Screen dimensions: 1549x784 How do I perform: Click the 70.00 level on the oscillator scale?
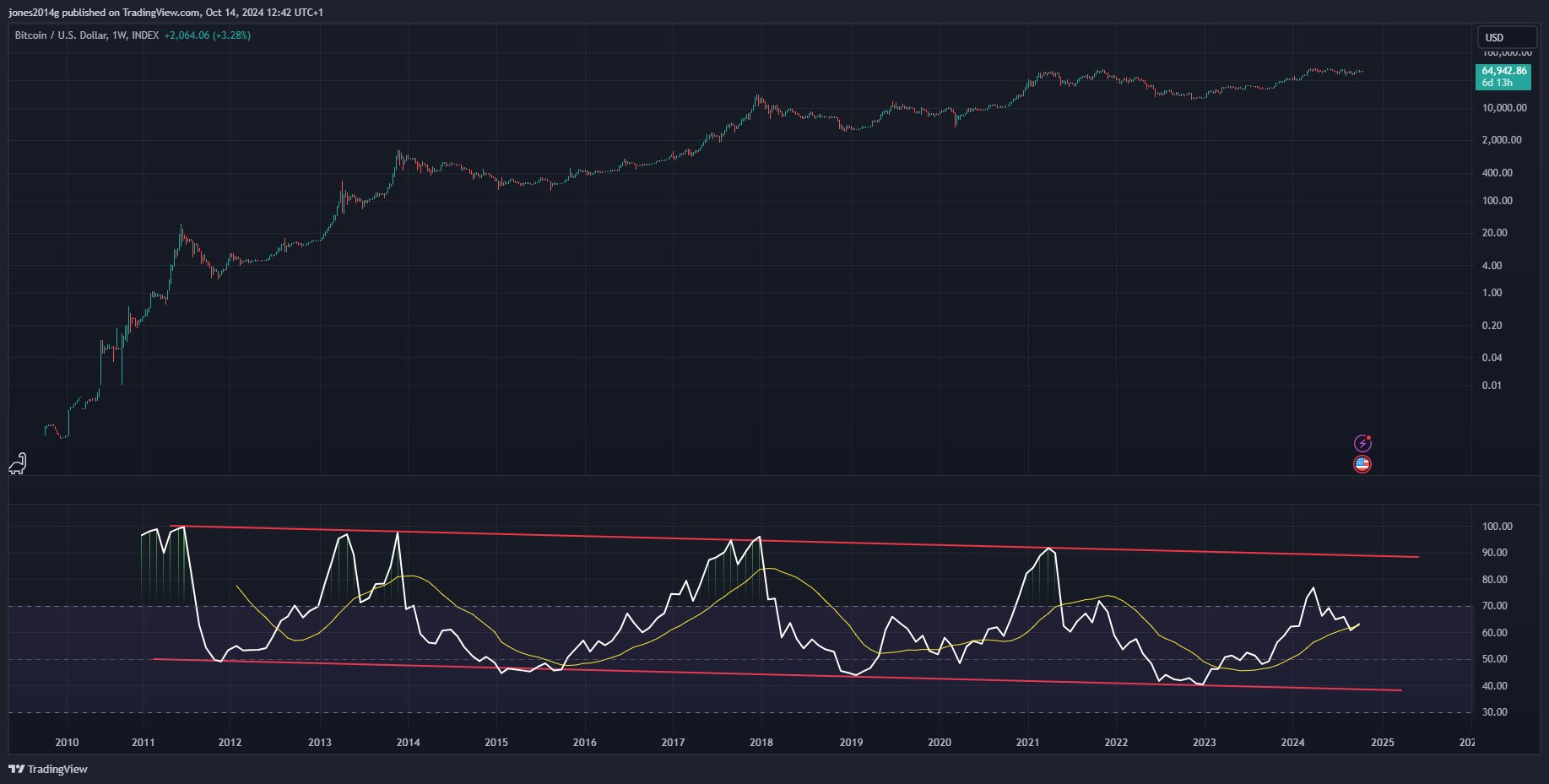(x=1497, y=606)
